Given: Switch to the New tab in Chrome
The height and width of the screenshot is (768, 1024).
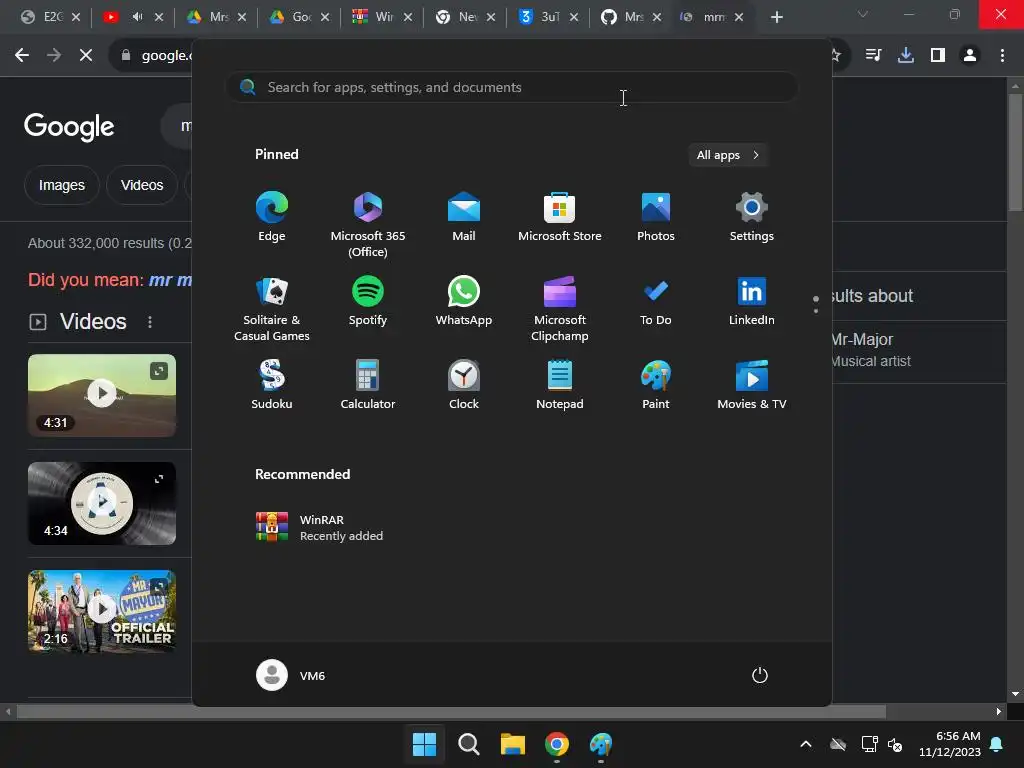Looking at the screenshot, I should pos(458,17).
